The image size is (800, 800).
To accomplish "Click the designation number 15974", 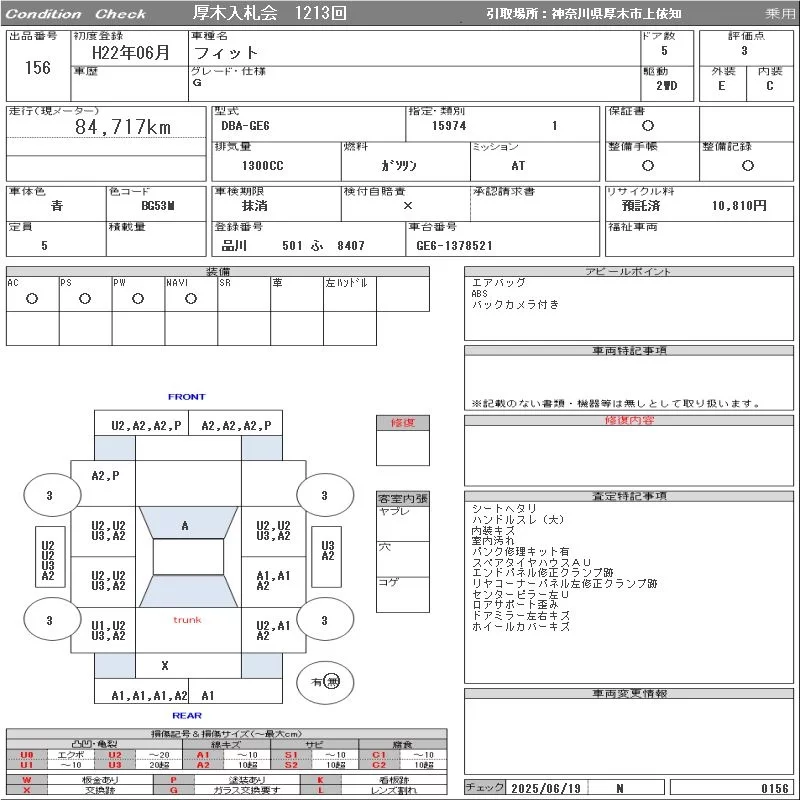I will (x=449, y=126).
